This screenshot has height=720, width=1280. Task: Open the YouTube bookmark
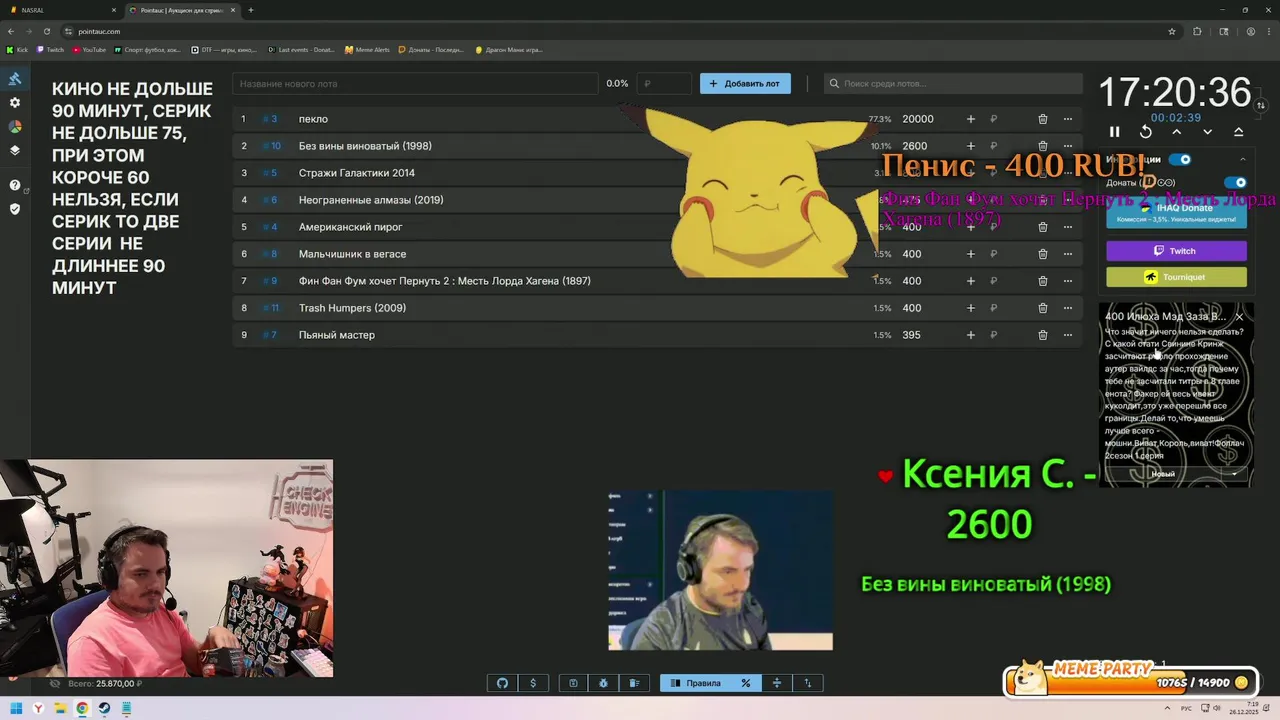pos(88,49)
